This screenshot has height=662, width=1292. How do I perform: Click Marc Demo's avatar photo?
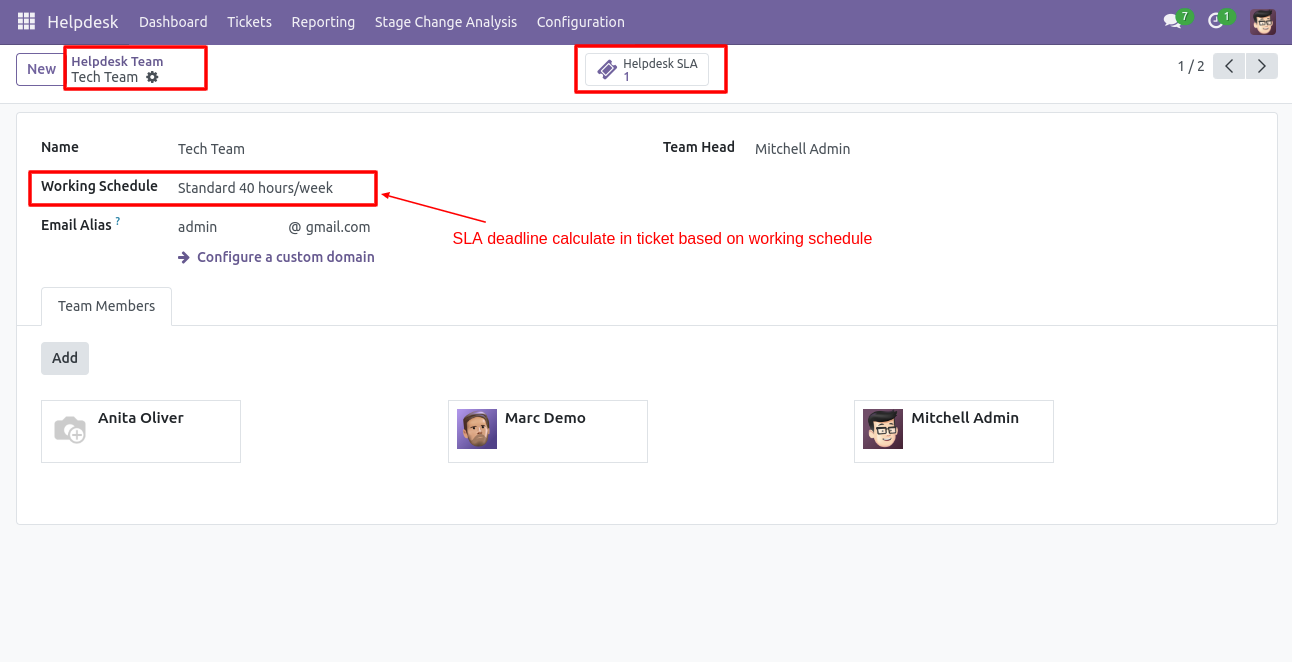[477, 429]
